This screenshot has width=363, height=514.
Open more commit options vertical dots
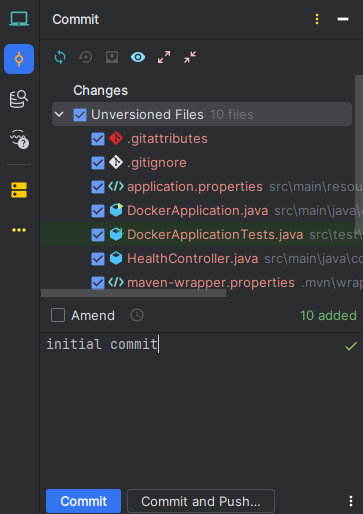[351, 501]
